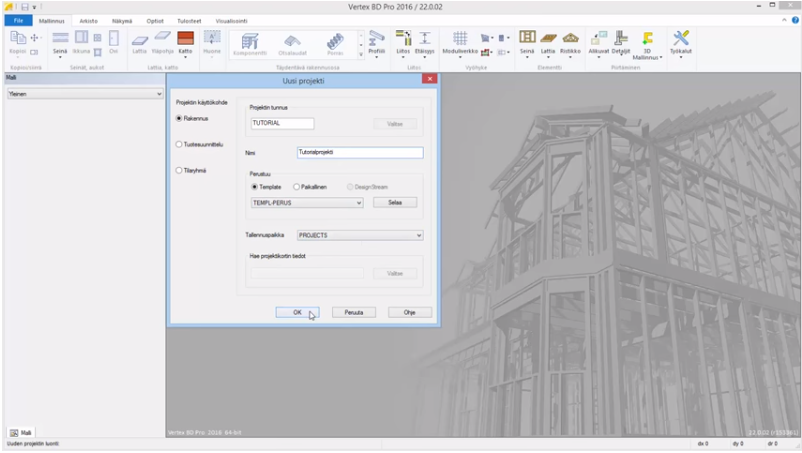Click the Lattia floor icon
This screenshot has height=453, width=802.
(x=140, y=40)
